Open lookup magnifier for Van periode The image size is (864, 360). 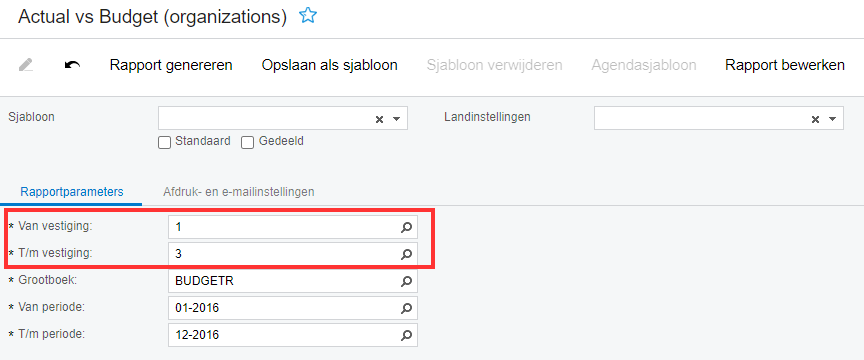pyautogui.click(x=406, y=308)
